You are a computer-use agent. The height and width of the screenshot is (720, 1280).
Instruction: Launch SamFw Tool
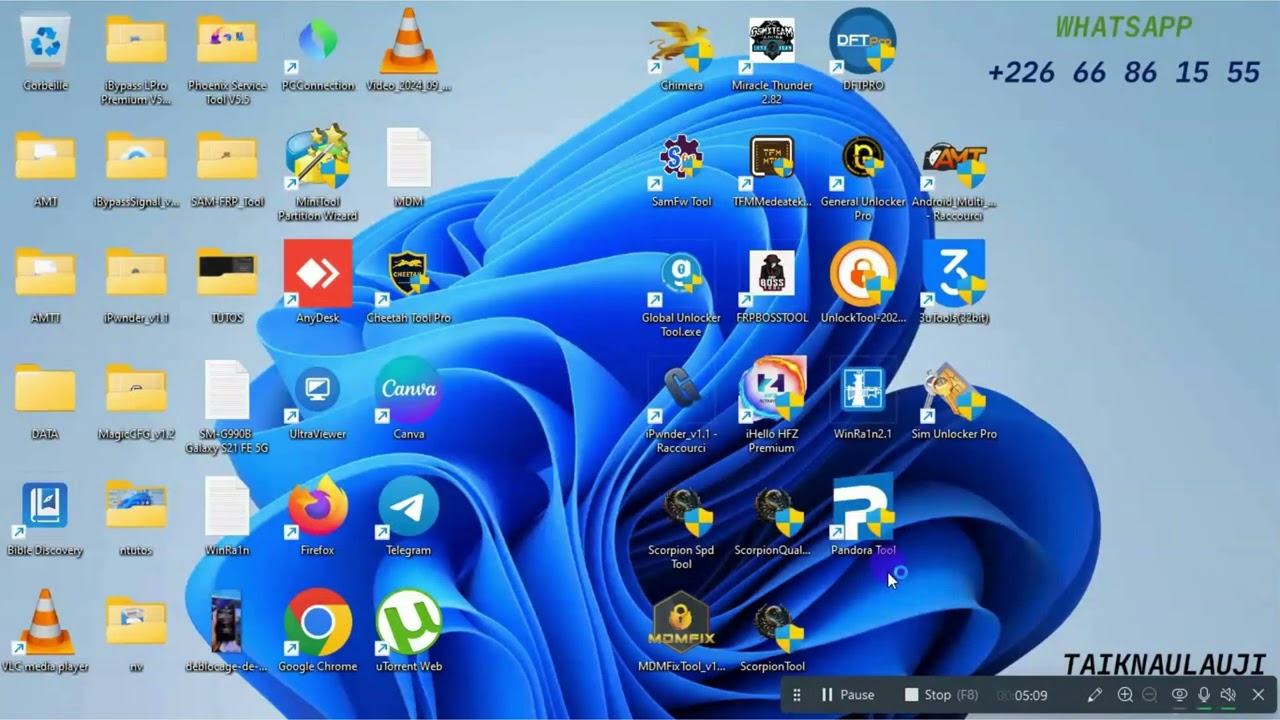(x=681, y=160)
